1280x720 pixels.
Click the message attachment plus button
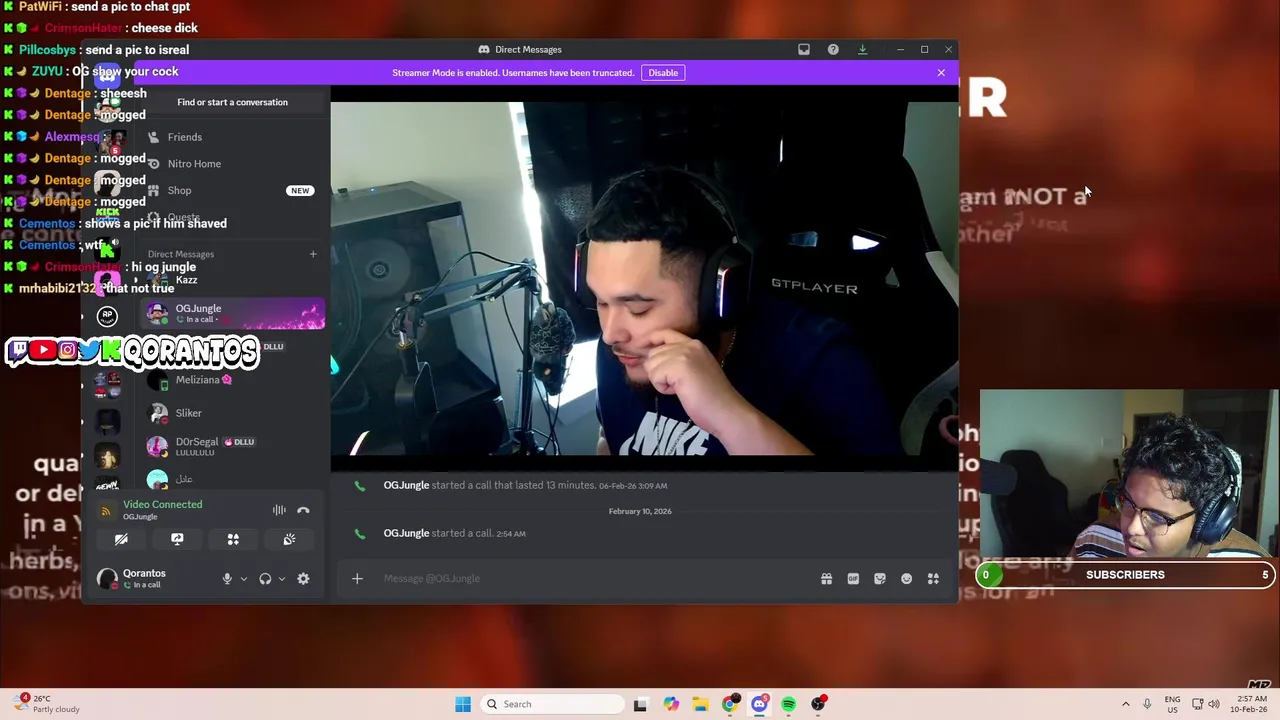[357, 578]
